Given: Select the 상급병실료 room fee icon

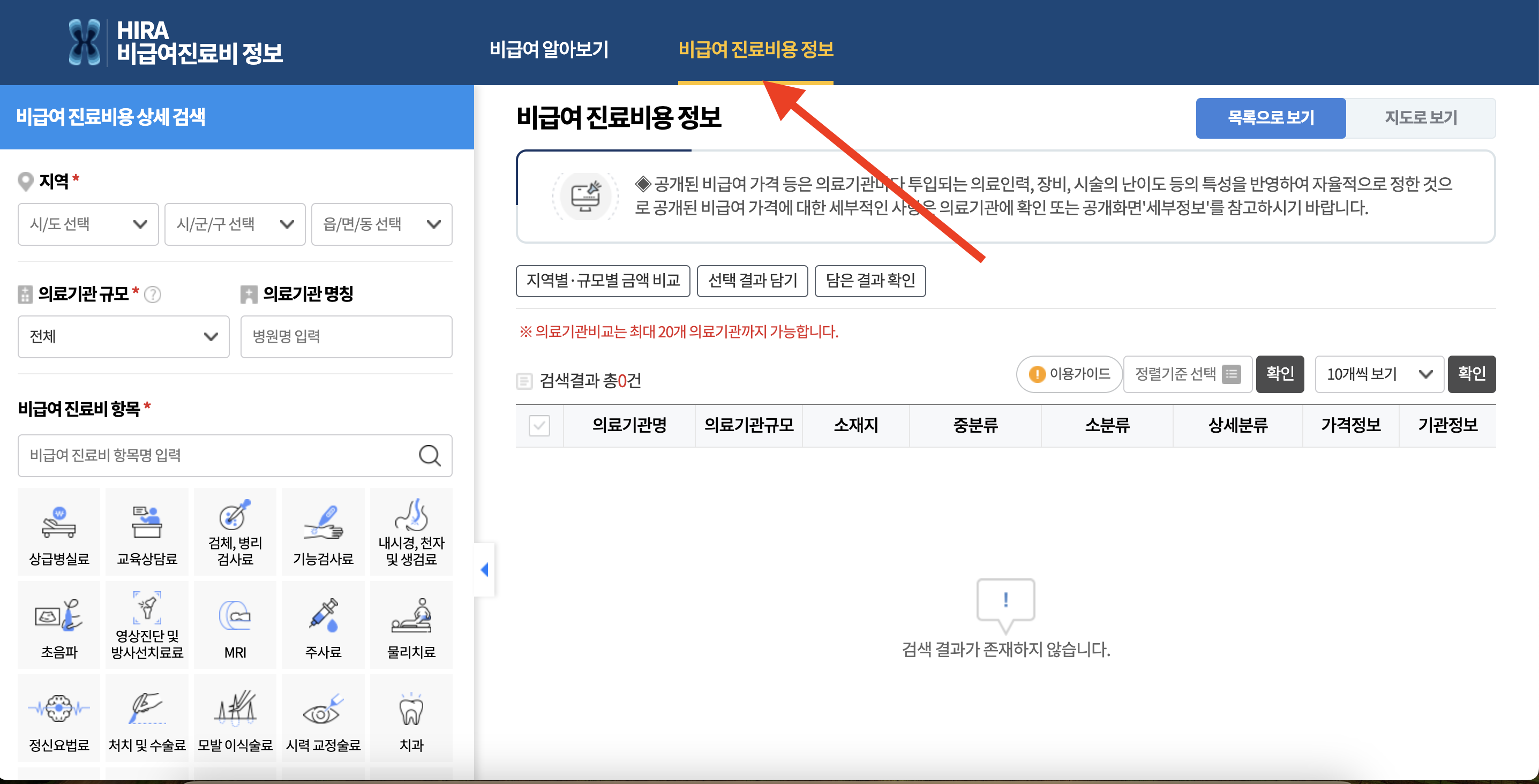Looking at the screenshot, I should point(58,530).
